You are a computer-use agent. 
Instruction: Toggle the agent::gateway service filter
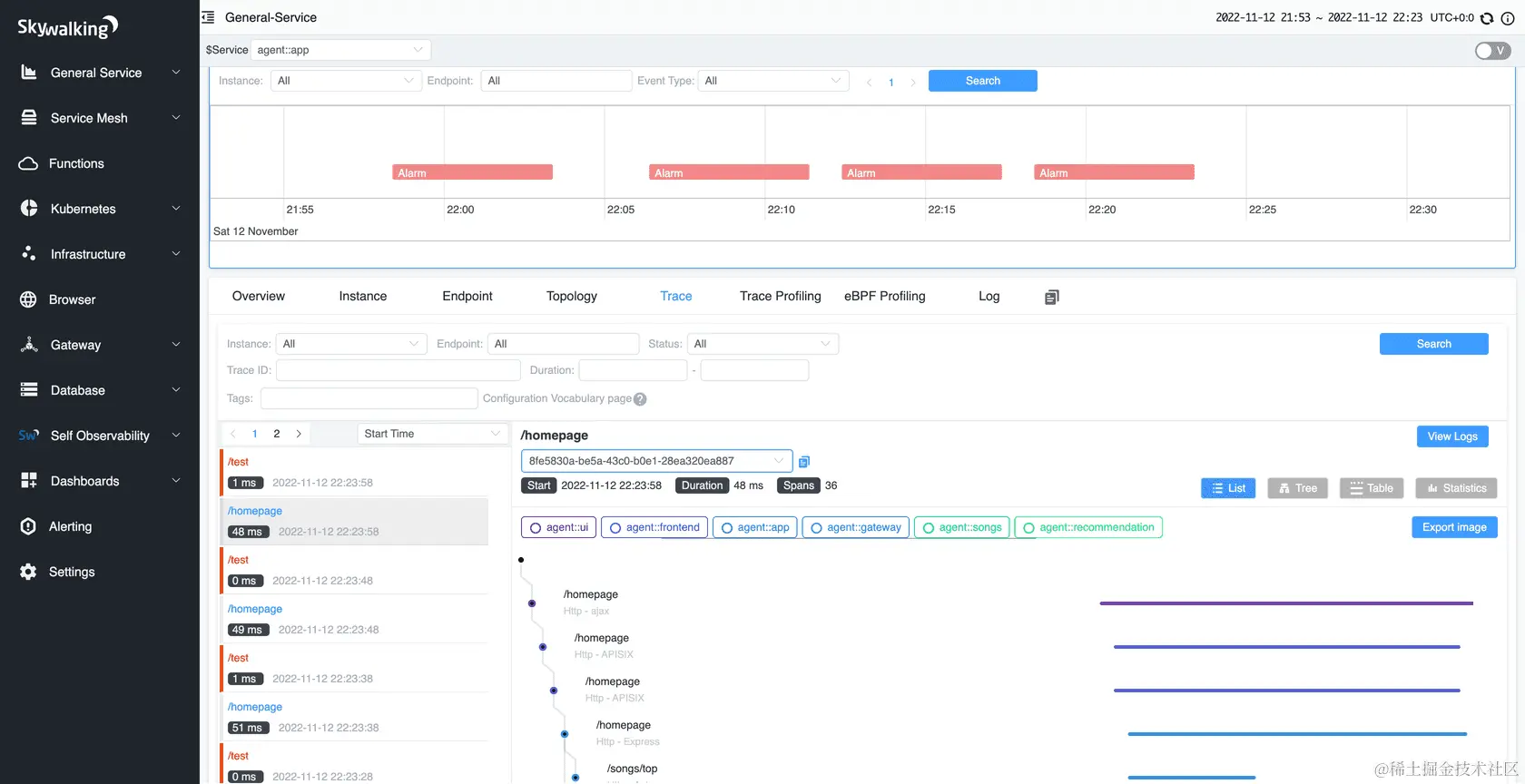tap(856, 527)
